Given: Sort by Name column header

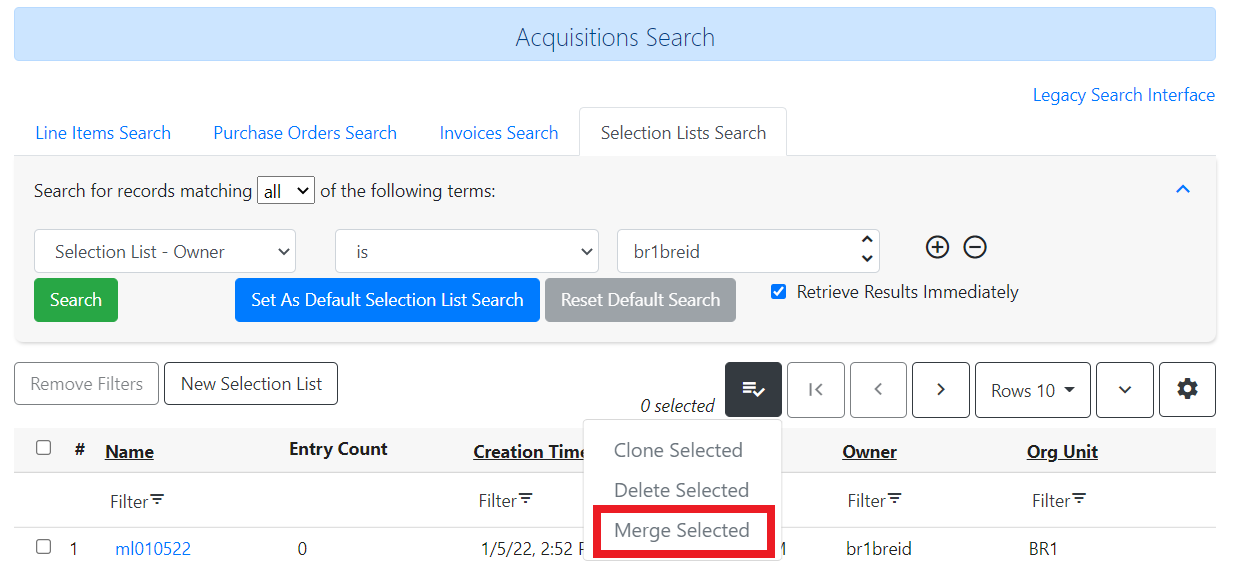Looking at the screenshot, I should [x=129, y=451].
